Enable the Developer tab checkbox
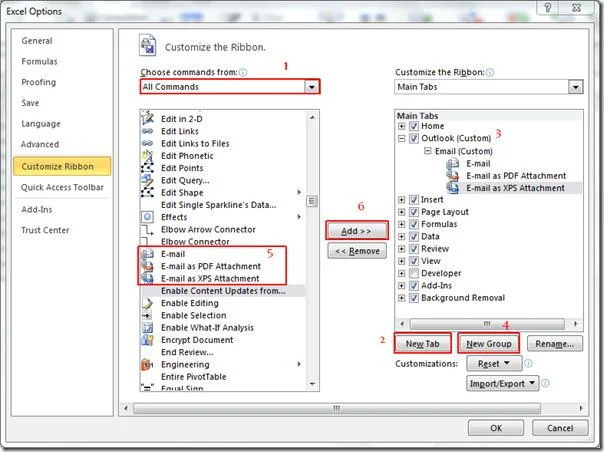Viewport: 604px width, 452px height. click(x=414, y=274)
